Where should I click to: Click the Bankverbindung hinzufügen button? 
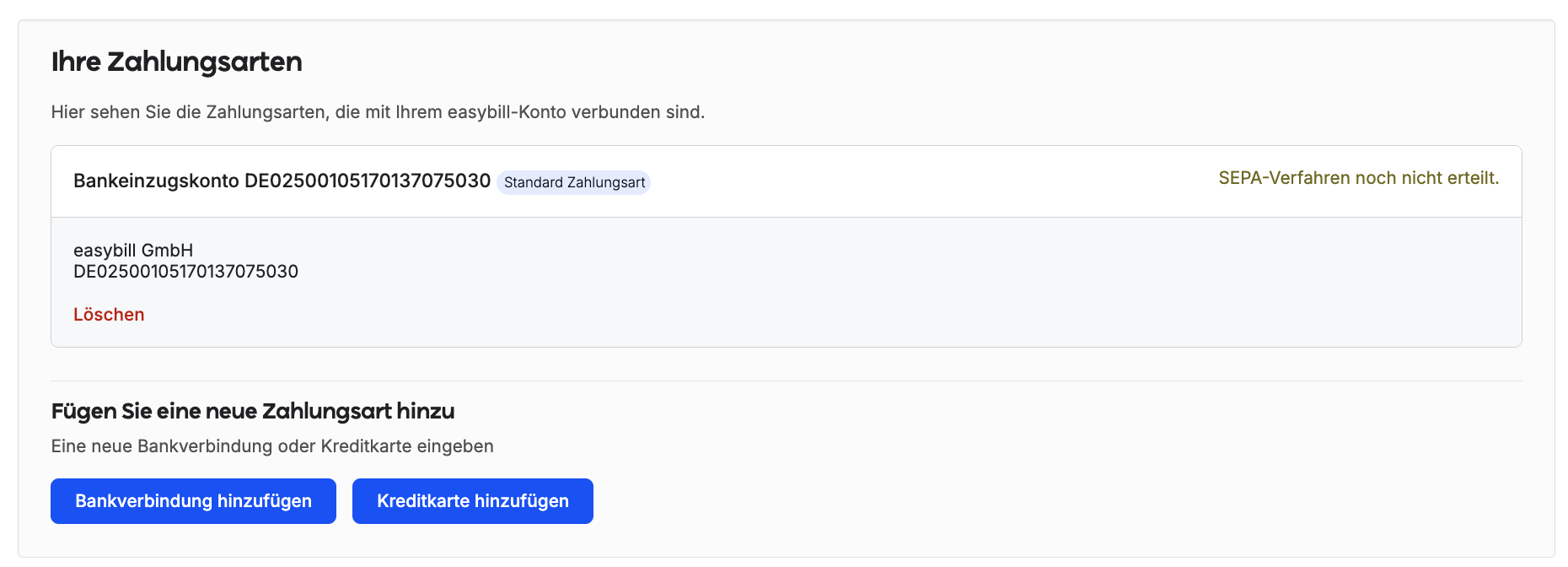coord(193,501)
